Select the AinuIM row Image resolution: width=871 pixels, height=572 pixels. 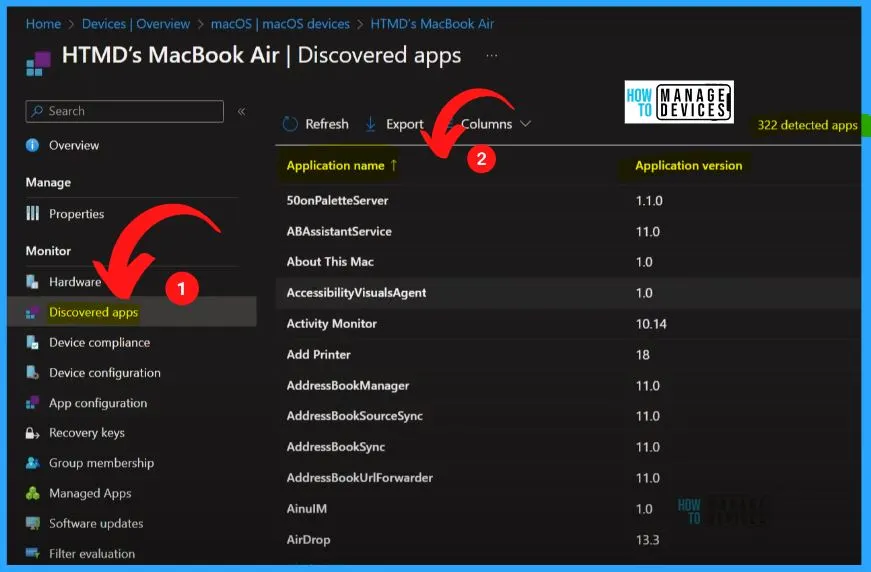click(568, 509)
